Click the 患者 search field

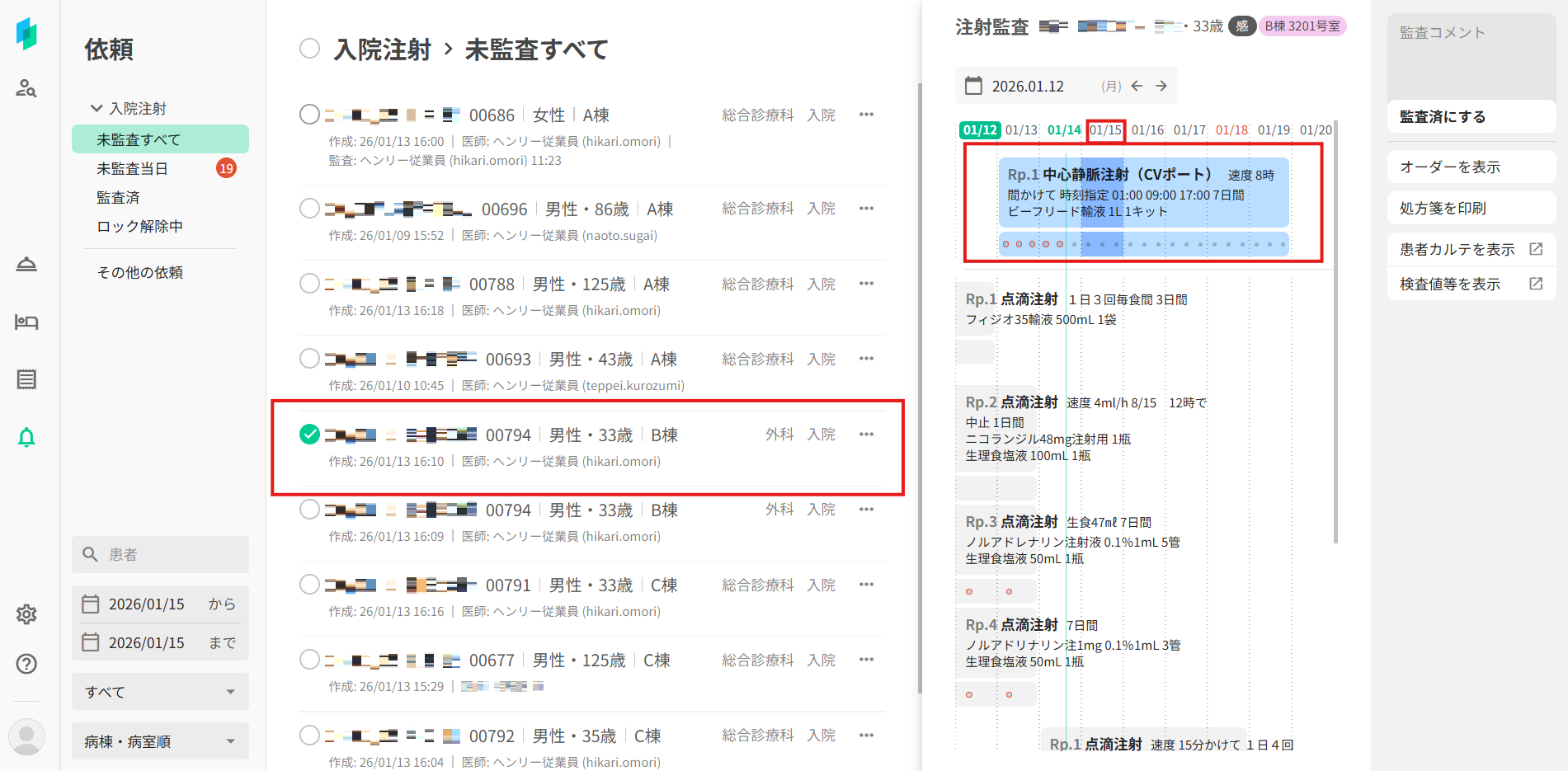tap(160, 554)
